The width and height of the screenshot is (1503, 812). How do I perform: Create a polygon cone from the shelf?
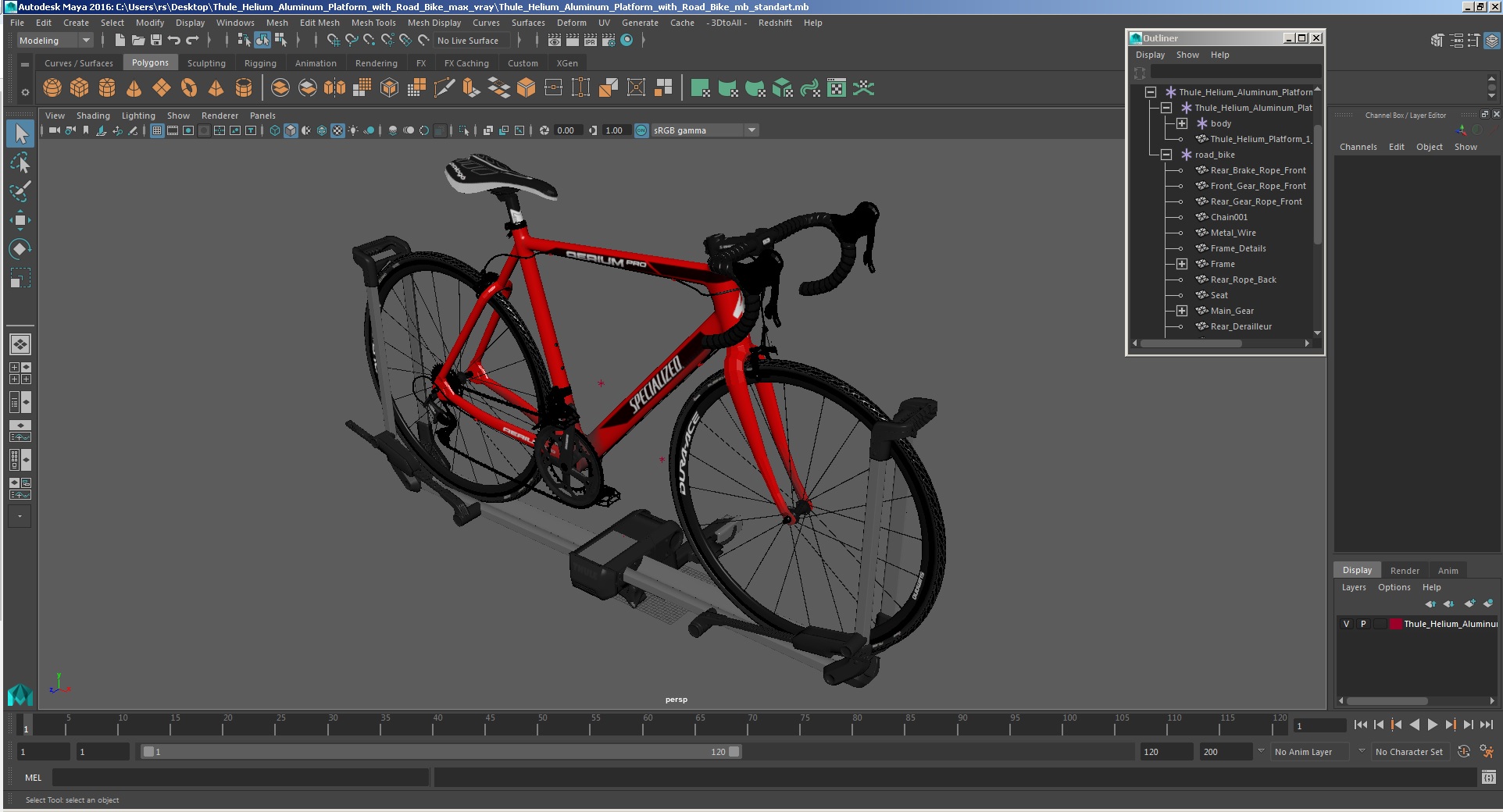coord(134,88)
